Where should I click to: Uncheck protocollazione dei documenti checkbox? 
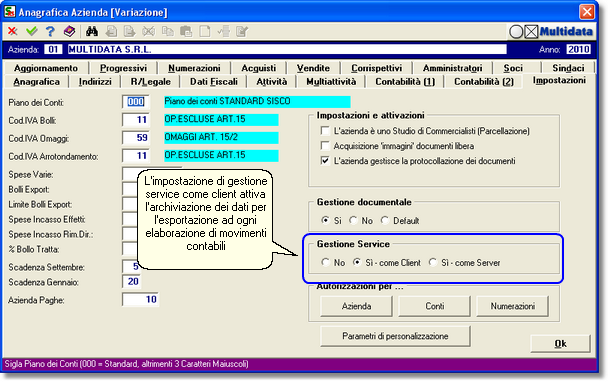tap(325, 161)
